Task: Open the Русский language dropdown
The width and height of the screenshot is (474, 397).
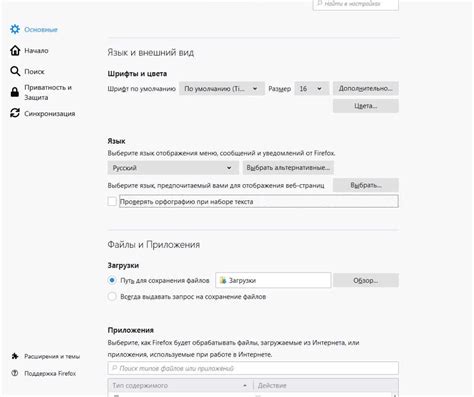Action: coord(173,168)
